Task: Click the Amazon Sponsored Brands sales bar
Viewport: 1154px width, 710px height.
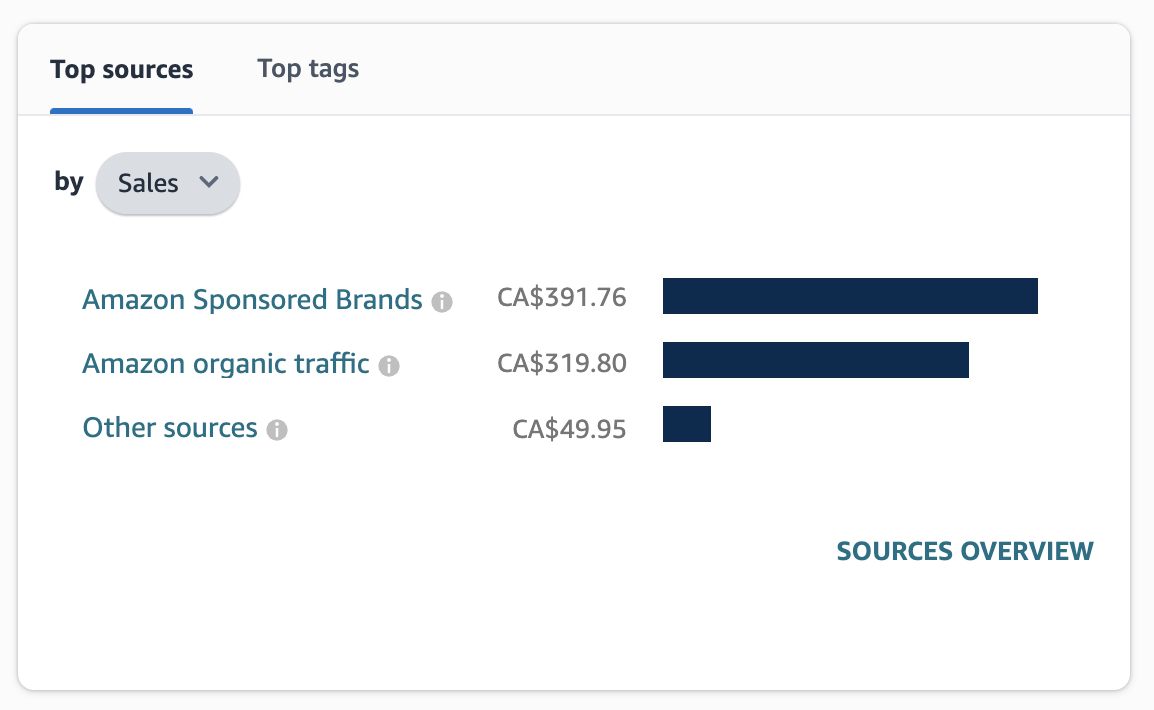Action: point(850,296)
